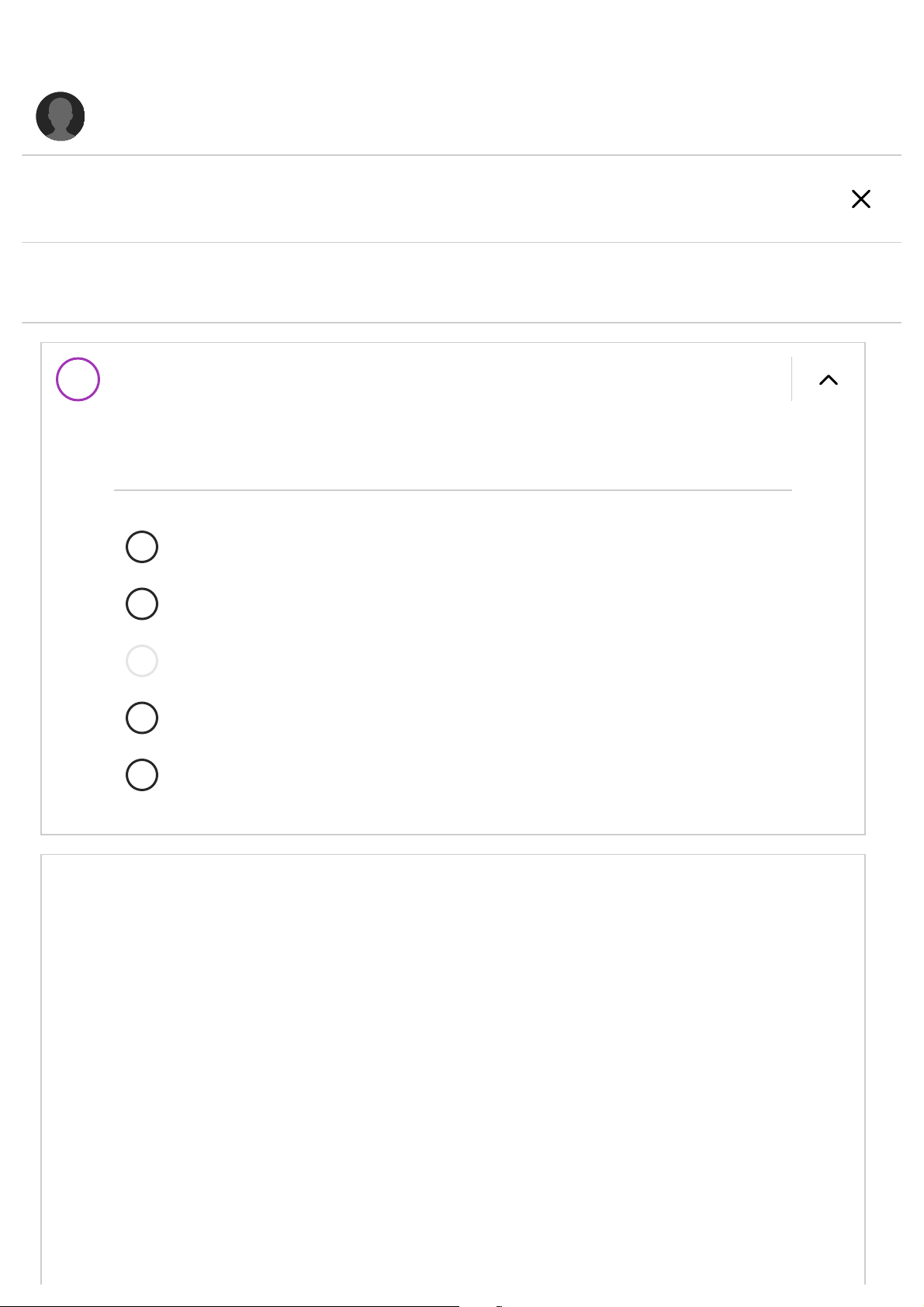This screenshot has height=1307, width=924.
Task: Click the greyed-out third radio option
Action: 142,661
